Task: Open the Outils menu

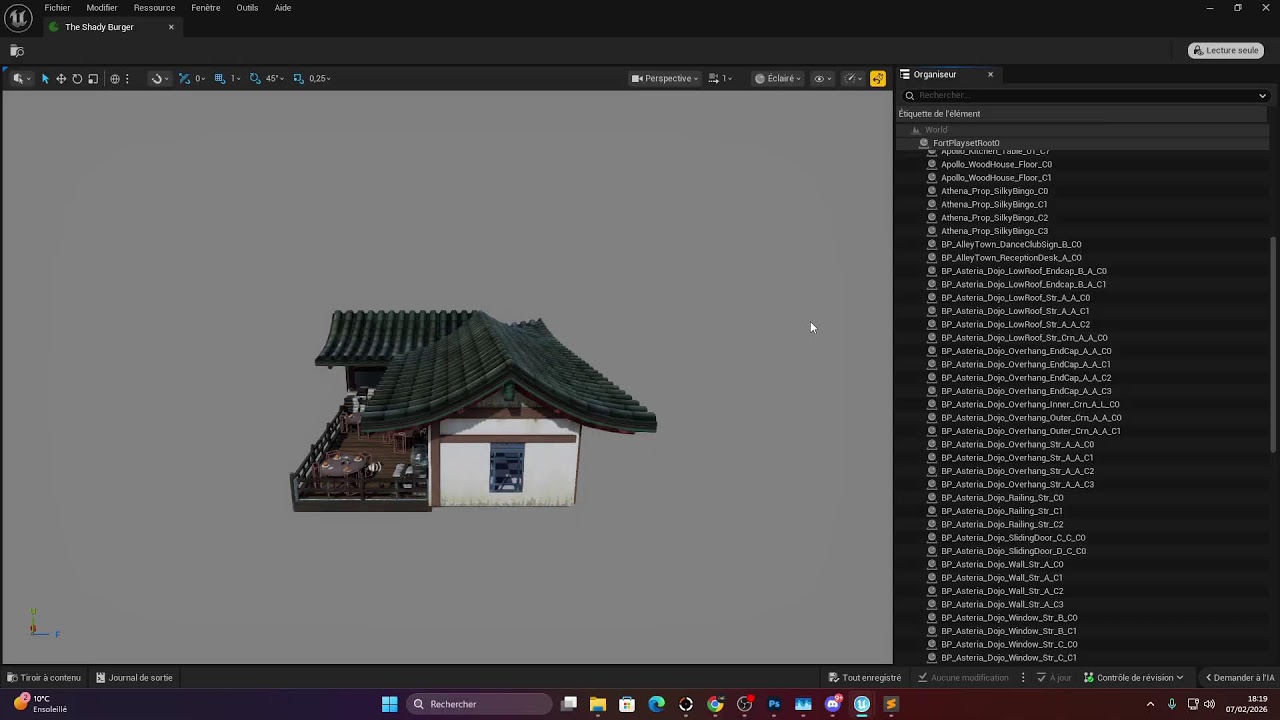Action: [247, 8]
